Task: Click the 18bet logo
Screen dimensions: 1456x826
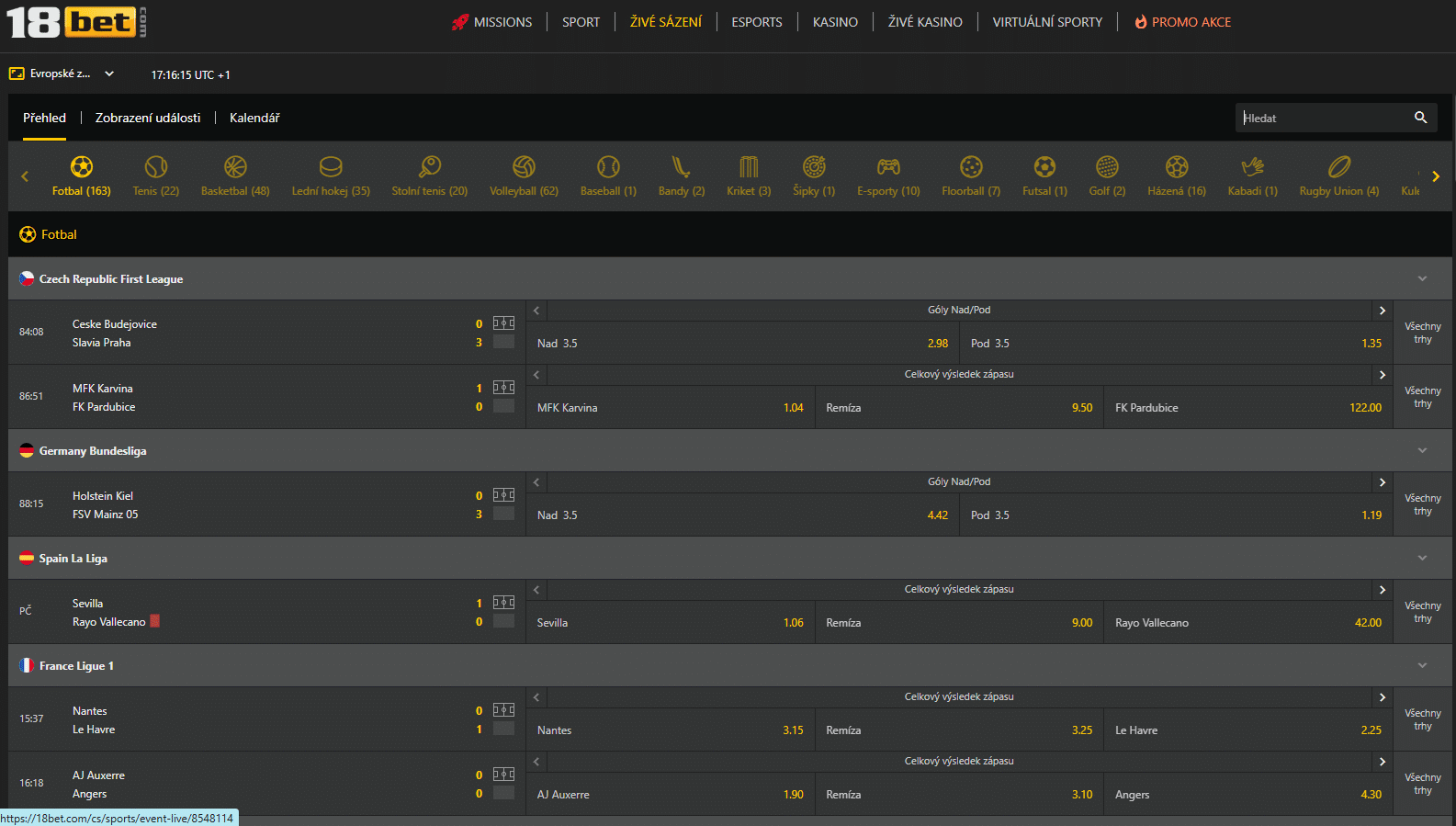Action: tap(76, 22)
